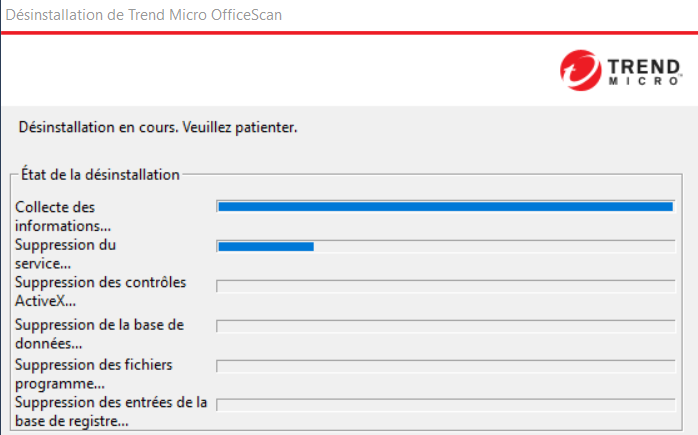Click the red line beneath the title bar
The height and width of the screenshot is (435, 698).
tap(349, 32)
